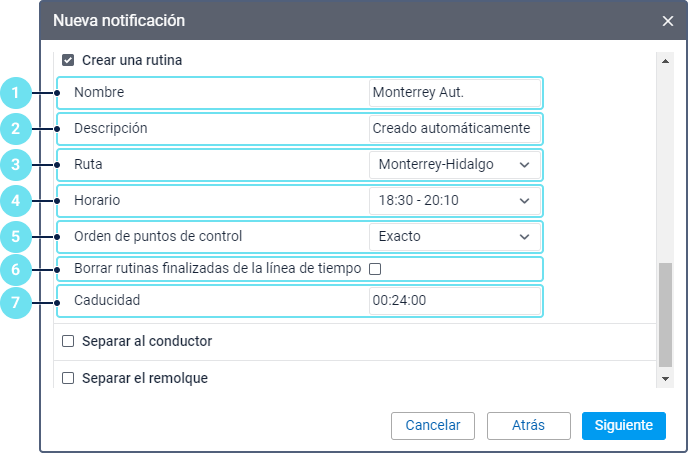Click numbered marker 2 beside Descripción

click(15, 129)
